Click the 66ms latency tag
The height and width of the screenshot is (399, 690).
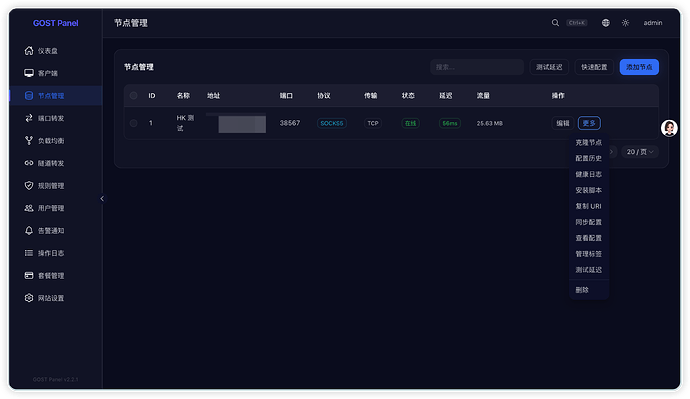(450, 123)
